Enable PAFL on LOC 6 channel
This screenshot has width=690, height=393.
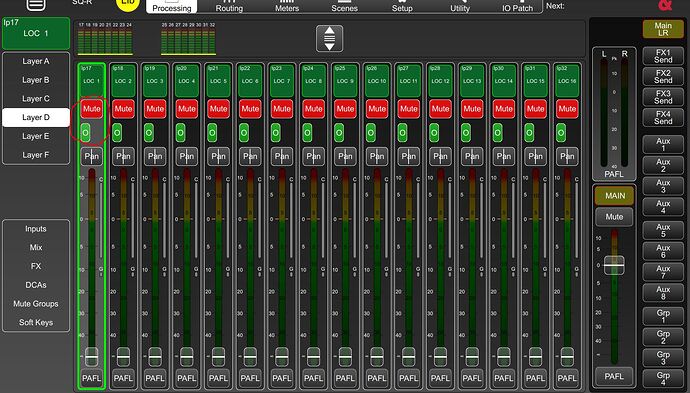(x=250, y=378)
